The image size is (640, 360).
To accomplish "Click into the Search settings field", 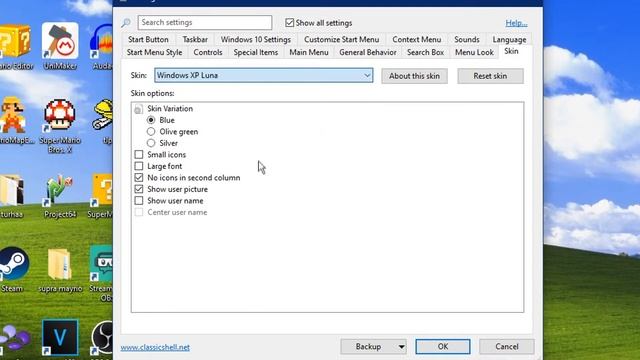I will (x=205, y=22).
